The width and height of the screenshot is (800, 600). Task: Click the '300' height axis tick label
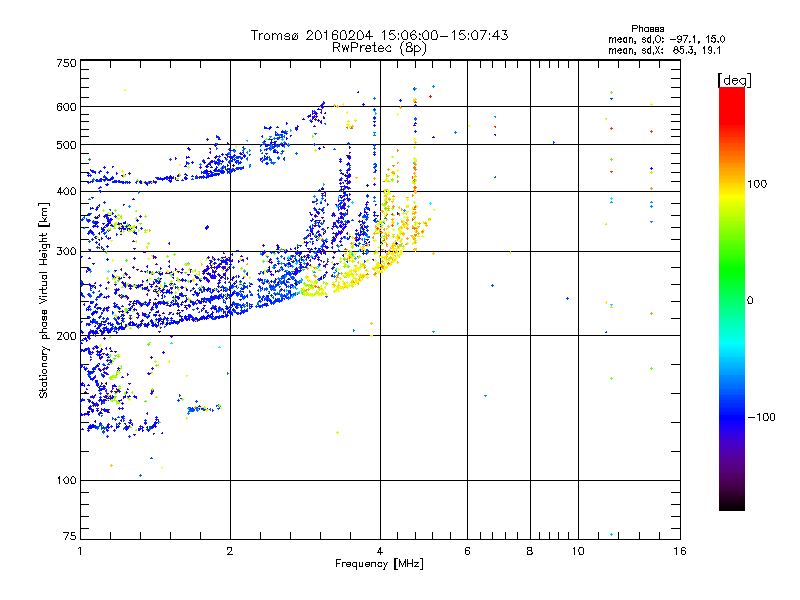[66, 252]
